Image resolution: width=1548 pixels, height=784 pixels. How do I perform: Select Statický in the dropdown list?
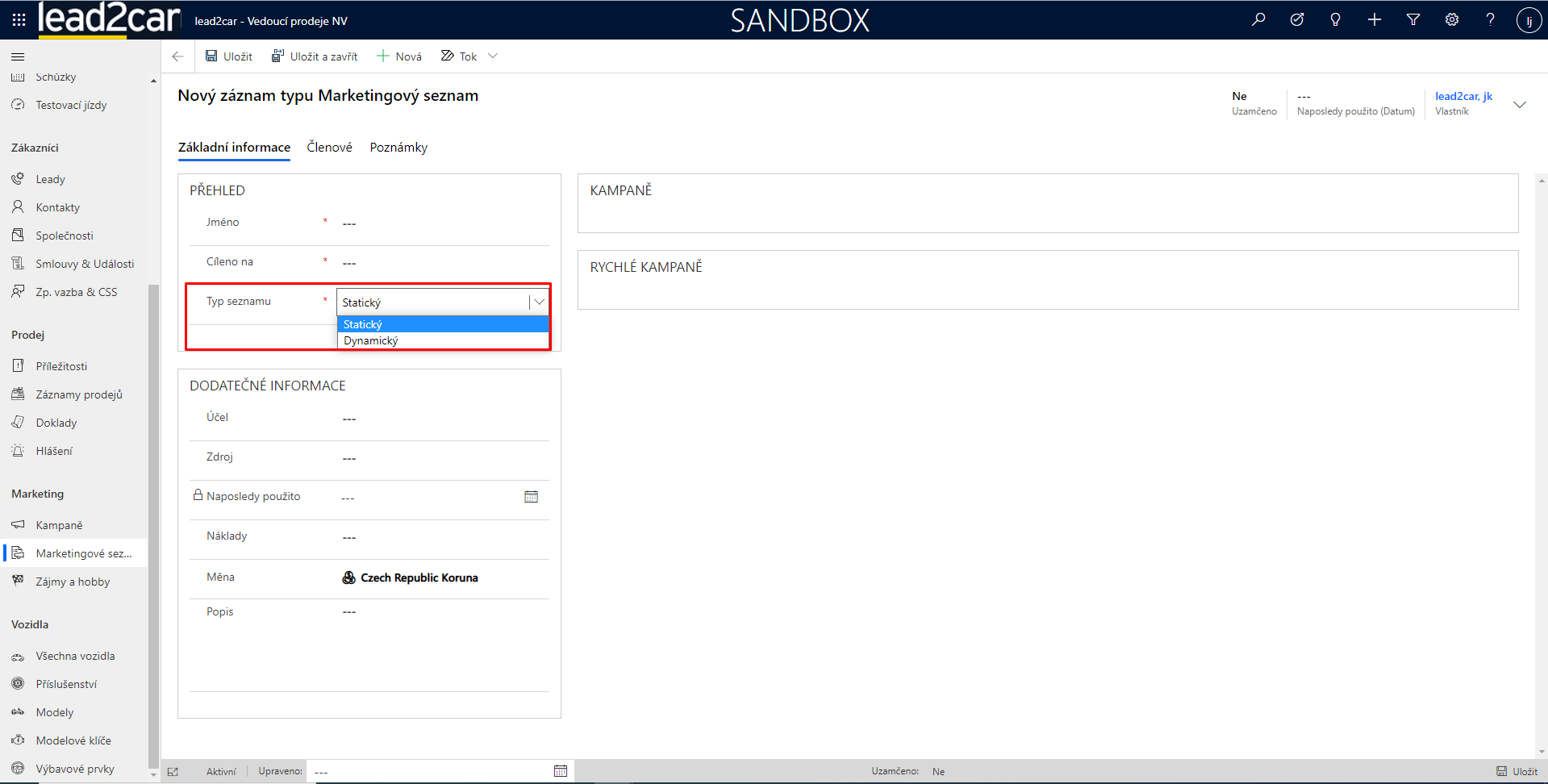point(363,324)
